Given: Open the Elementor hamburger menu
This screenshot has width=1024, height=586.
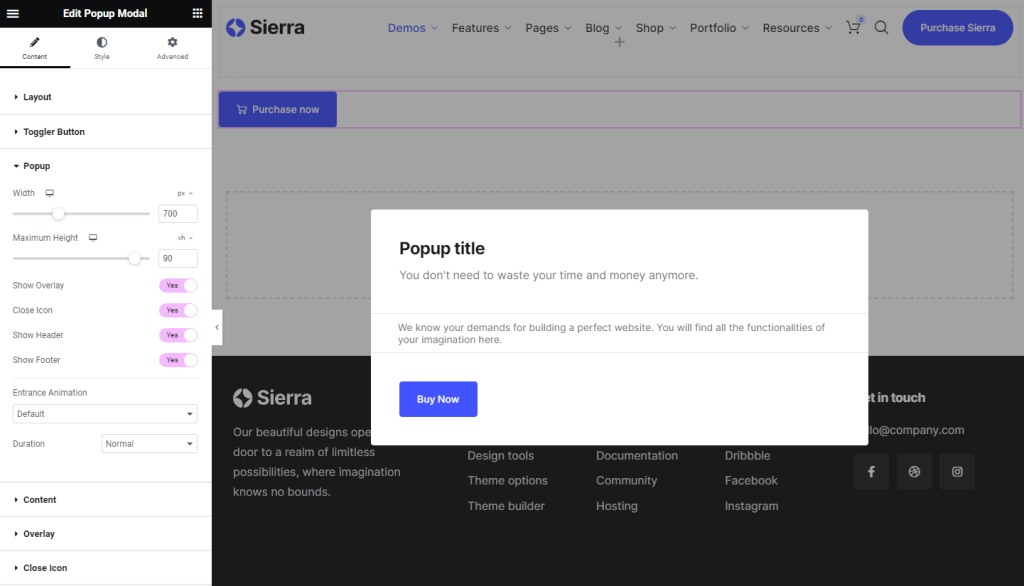Looking at the screenshot, I should pos(12,13).
